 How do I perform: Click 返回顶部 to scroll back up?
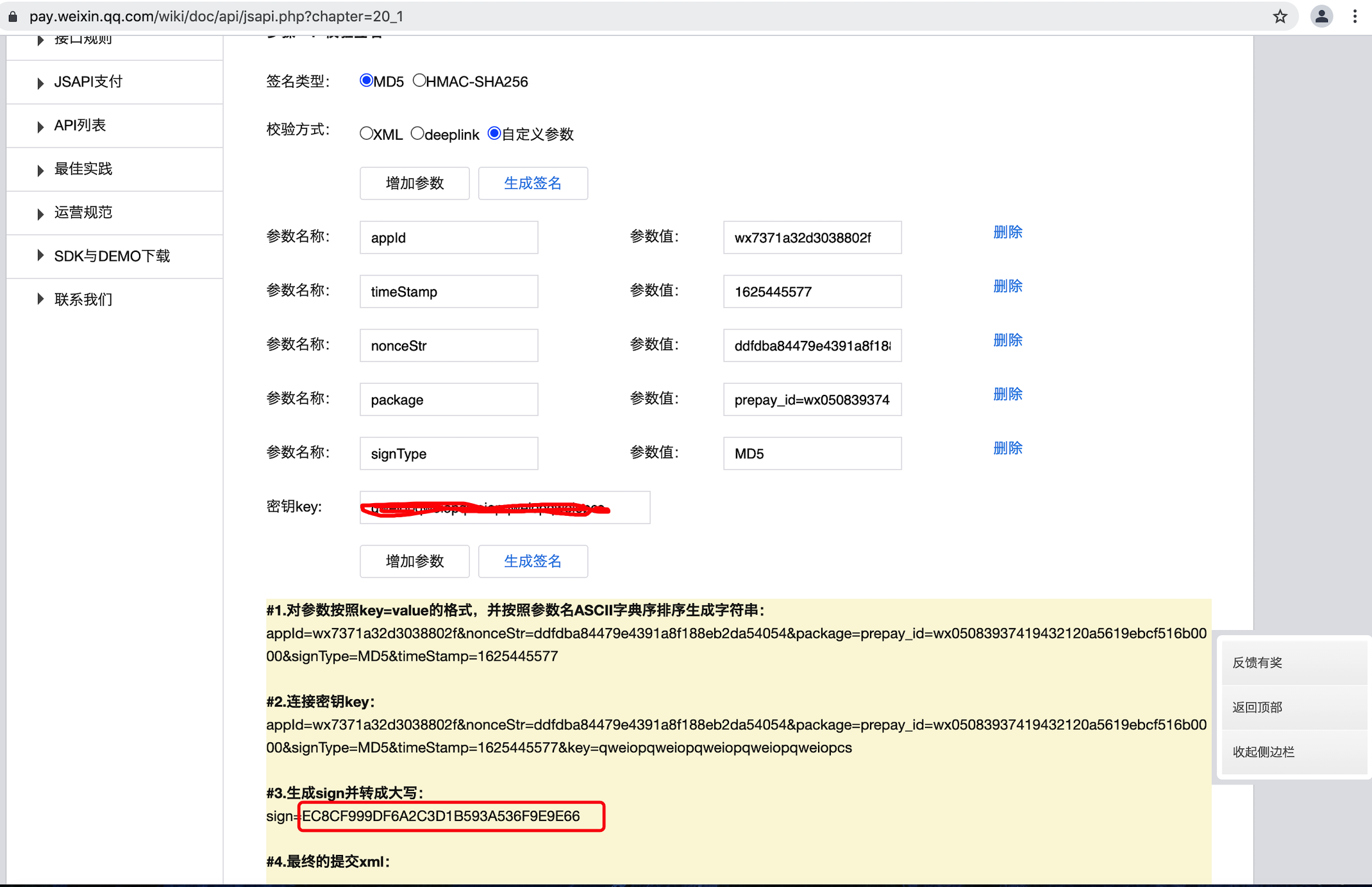pos(1257,707)
